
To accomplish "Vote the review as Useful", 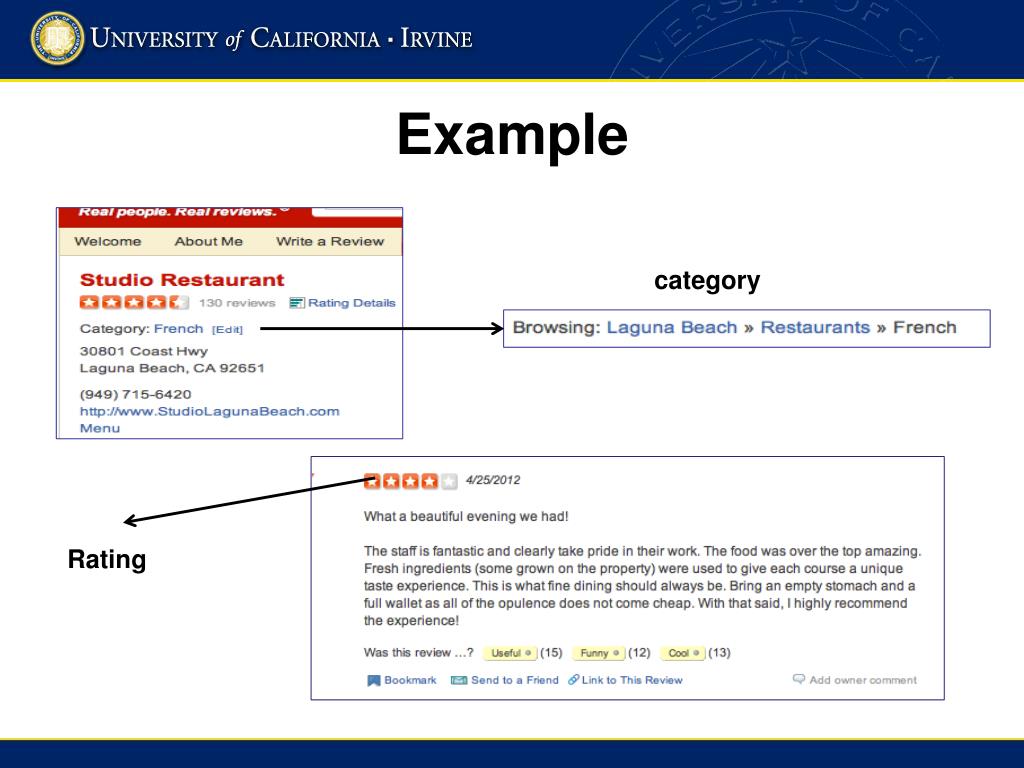I will [x=510, y=653].
